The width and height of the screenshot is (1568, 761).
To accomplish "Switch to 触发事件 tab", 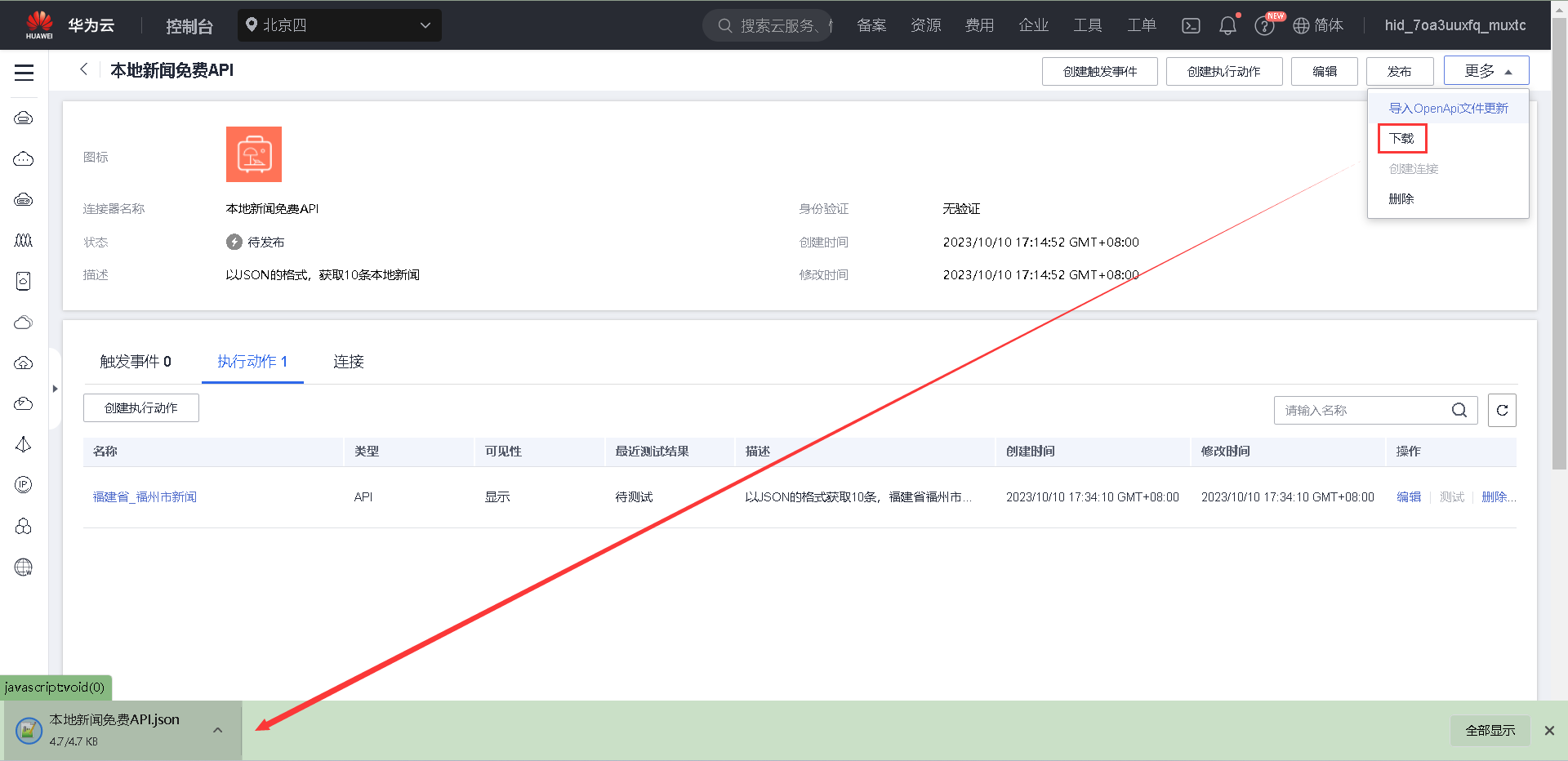I will [x=136, y=362].
